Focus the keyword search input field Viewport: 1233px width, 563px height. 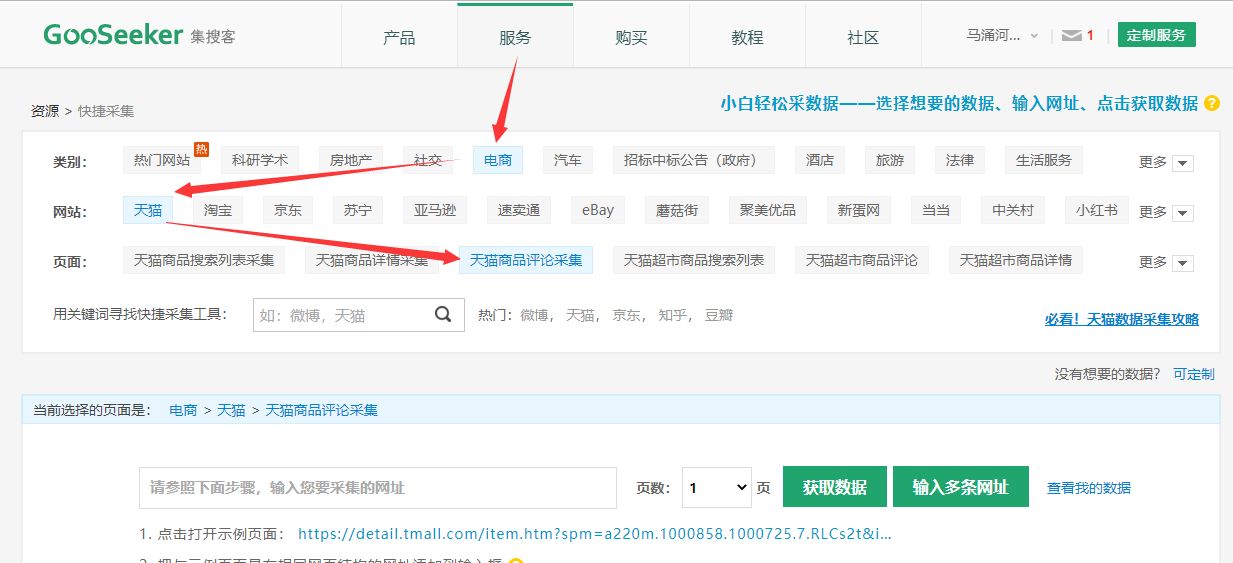[x=343, y=315]
